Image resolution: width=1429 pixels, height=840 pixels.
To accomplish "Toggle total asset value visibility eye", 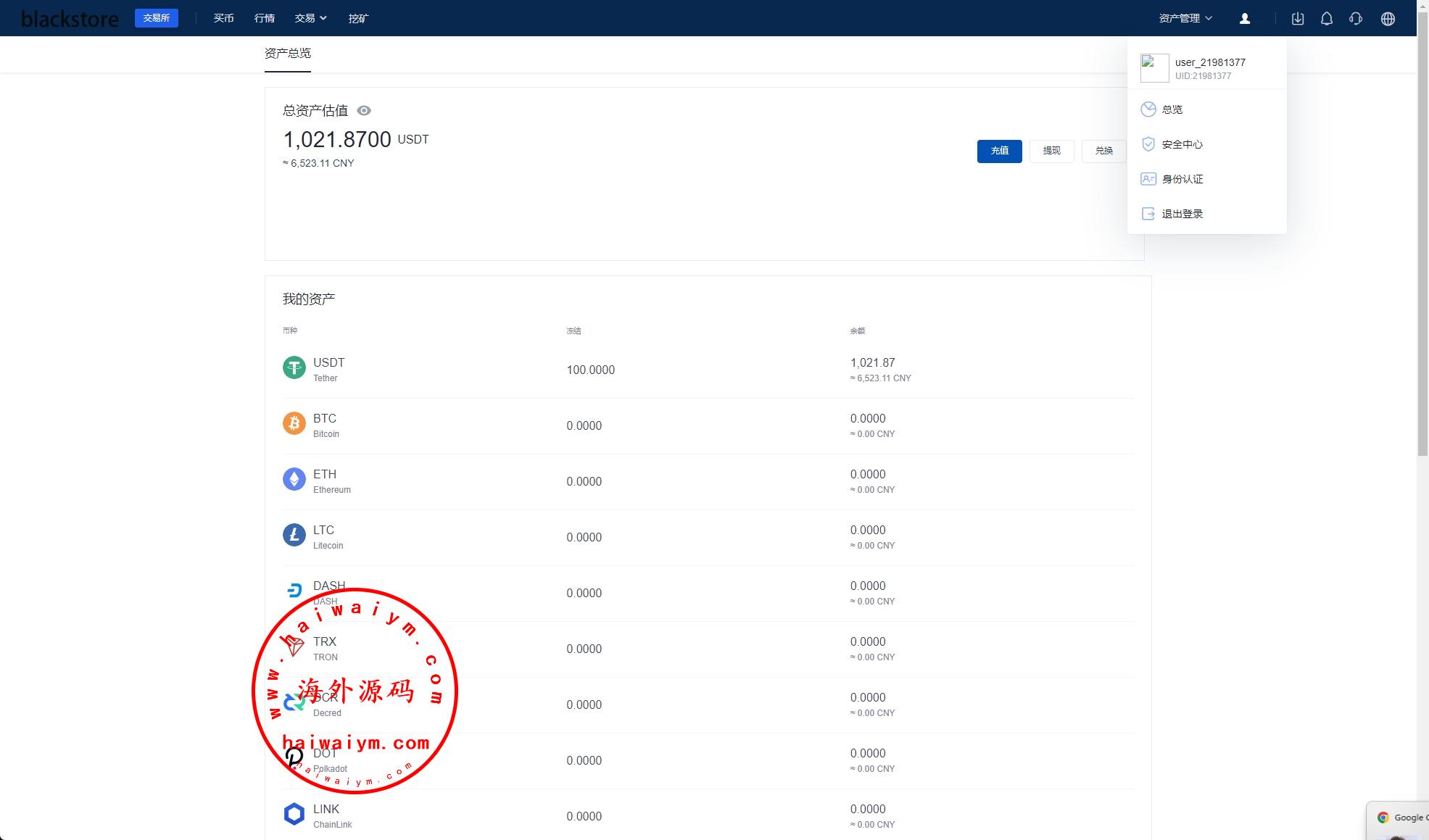I will [x=364, y=111].
